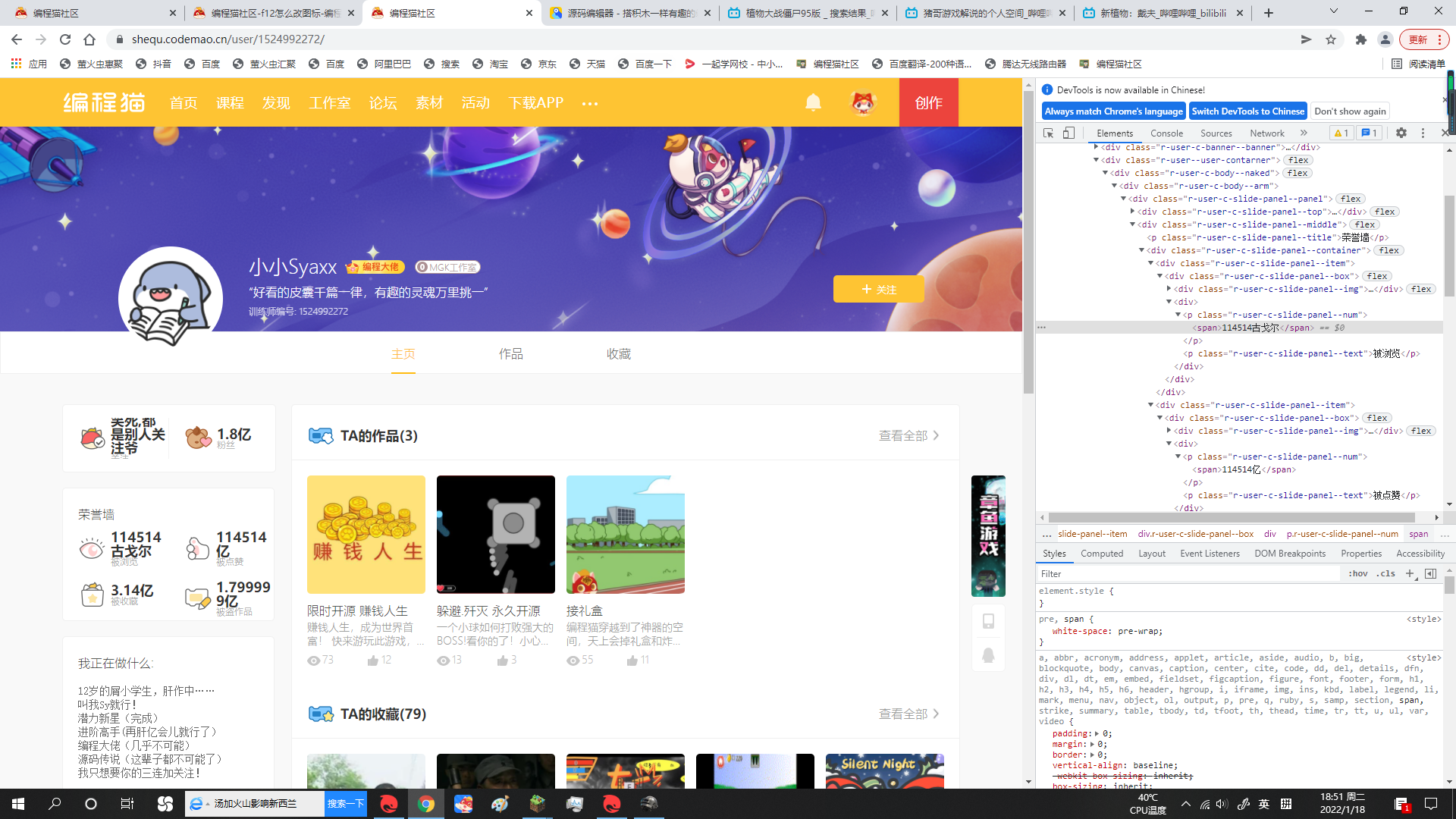Click the DevTools warnings count badge
The image size is (1456, 819).
(x=1341, y=133)
